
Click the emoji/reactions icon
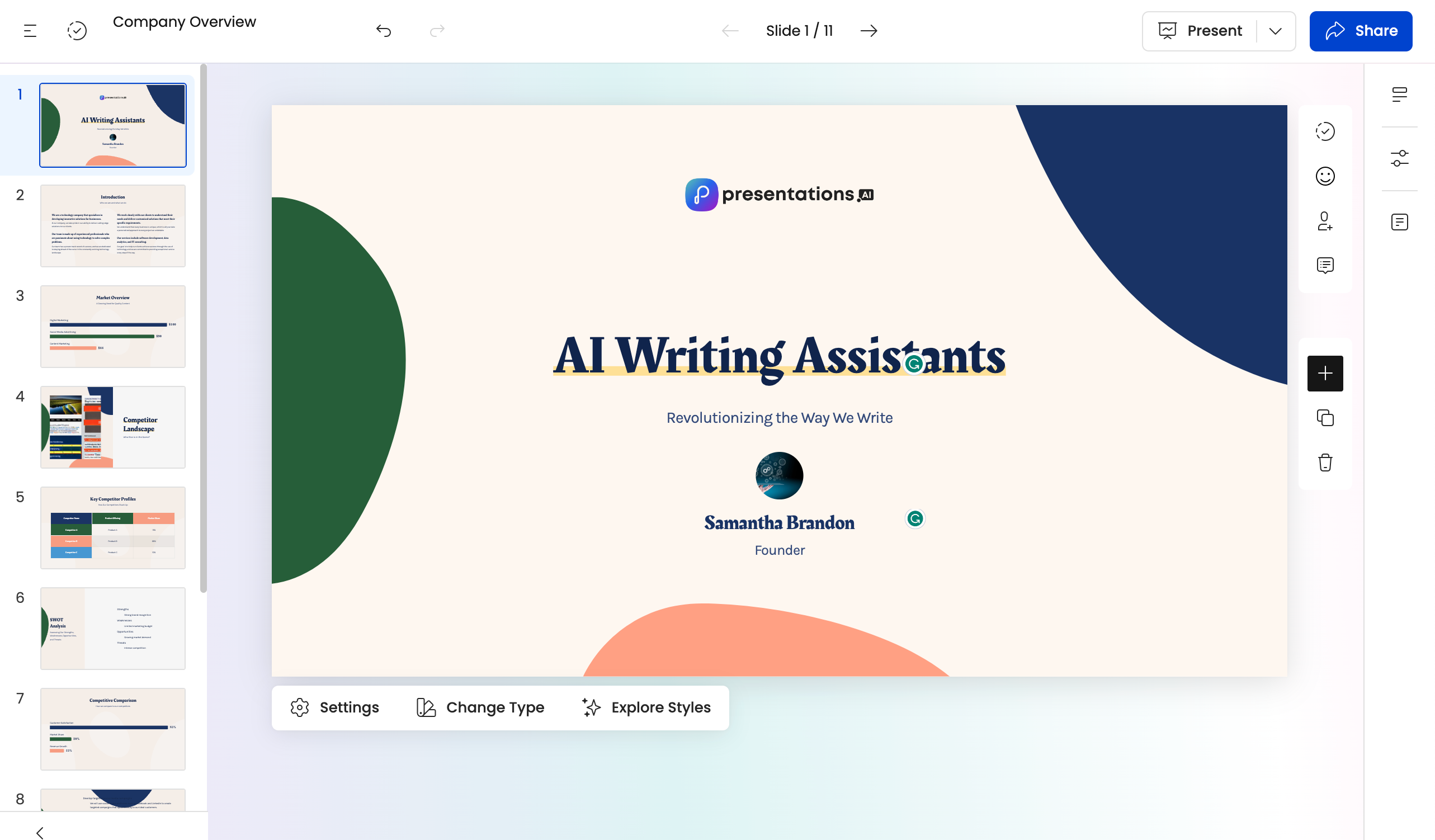coord(1325,176)
